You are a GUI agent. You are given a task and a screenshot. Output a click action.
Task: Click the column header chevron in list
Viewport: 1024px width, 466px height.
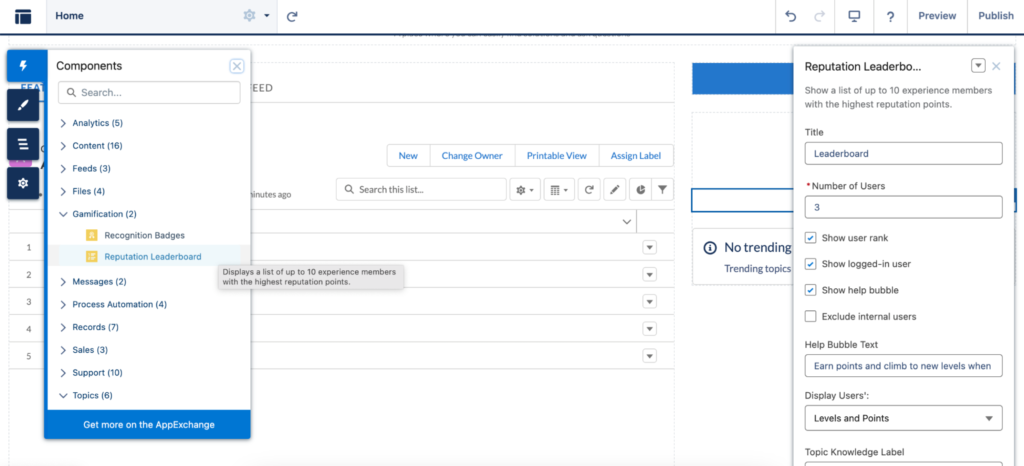click(x=627, y=222)
